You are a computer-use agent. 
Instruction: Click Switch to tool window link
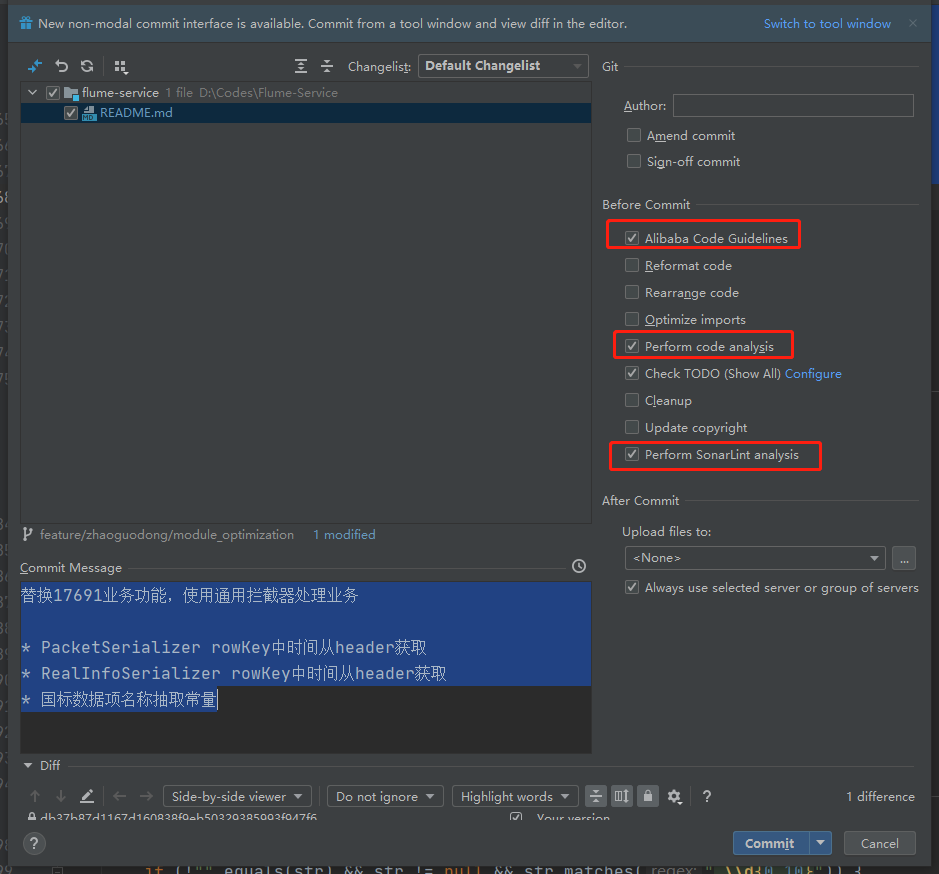click(827, 23)
